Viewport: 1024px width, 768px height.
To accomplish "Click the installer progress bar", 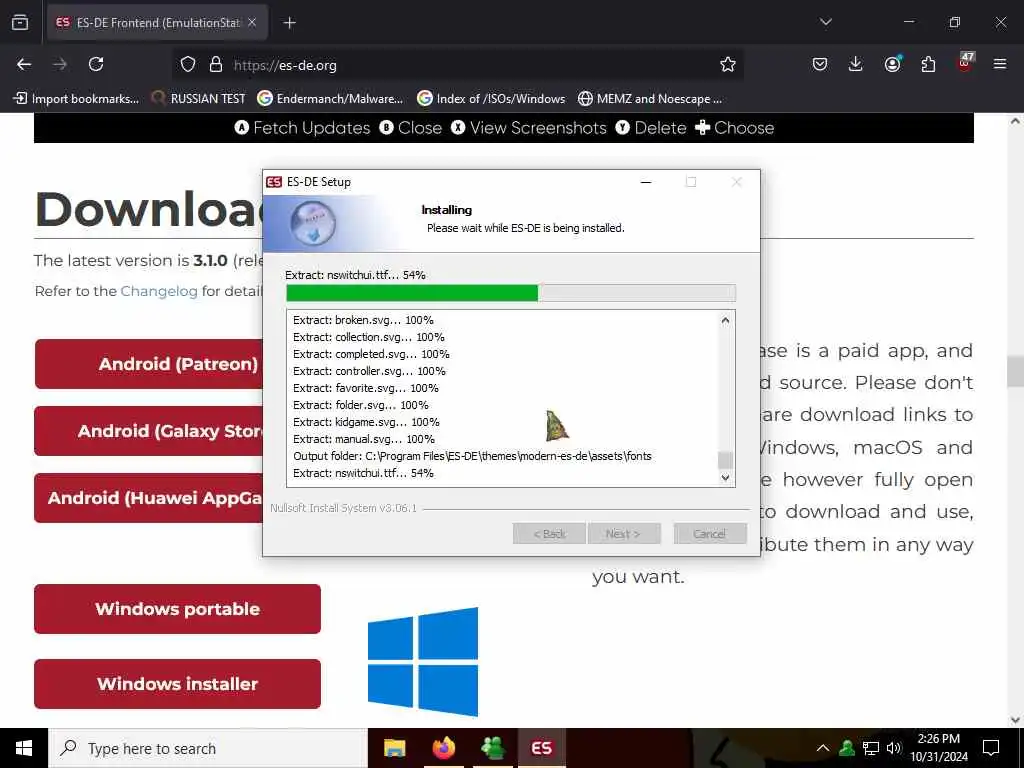I will point(511,293).
